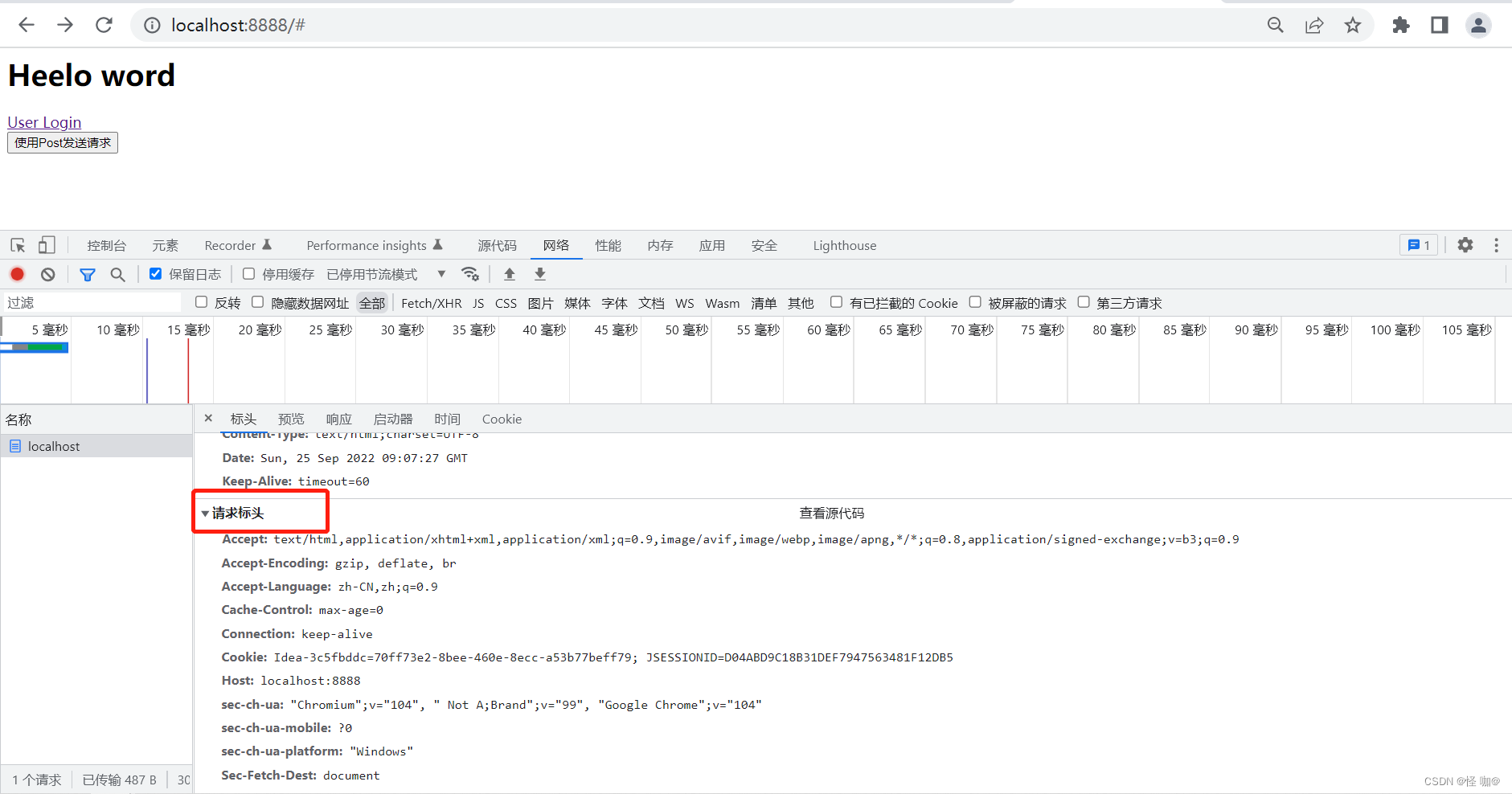Viewport: 1512px width, 794px height.
Task: Open the 源代码 tab
Action: pos(498,245)
